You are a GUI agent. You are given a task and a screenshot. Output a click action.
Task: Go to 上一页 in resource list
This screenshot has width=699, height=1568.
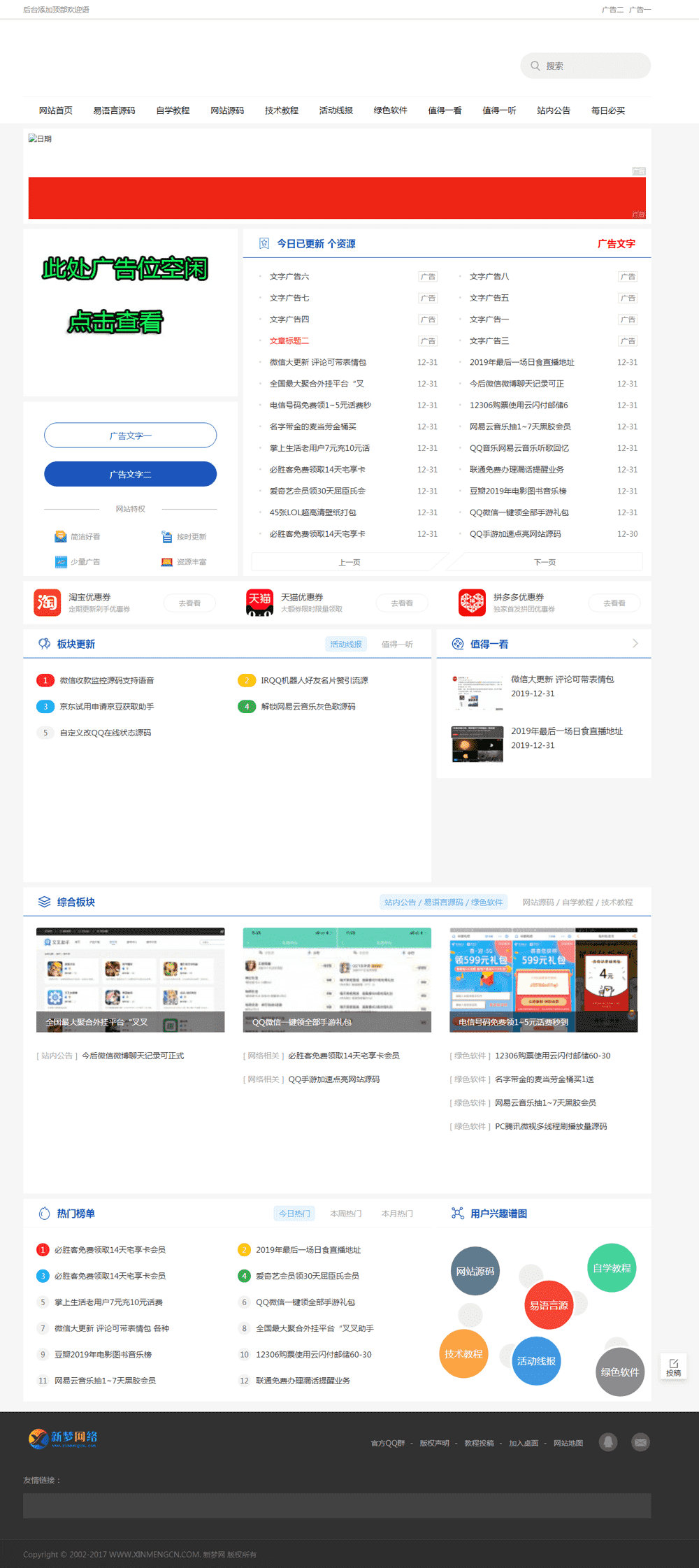point(349,562)
